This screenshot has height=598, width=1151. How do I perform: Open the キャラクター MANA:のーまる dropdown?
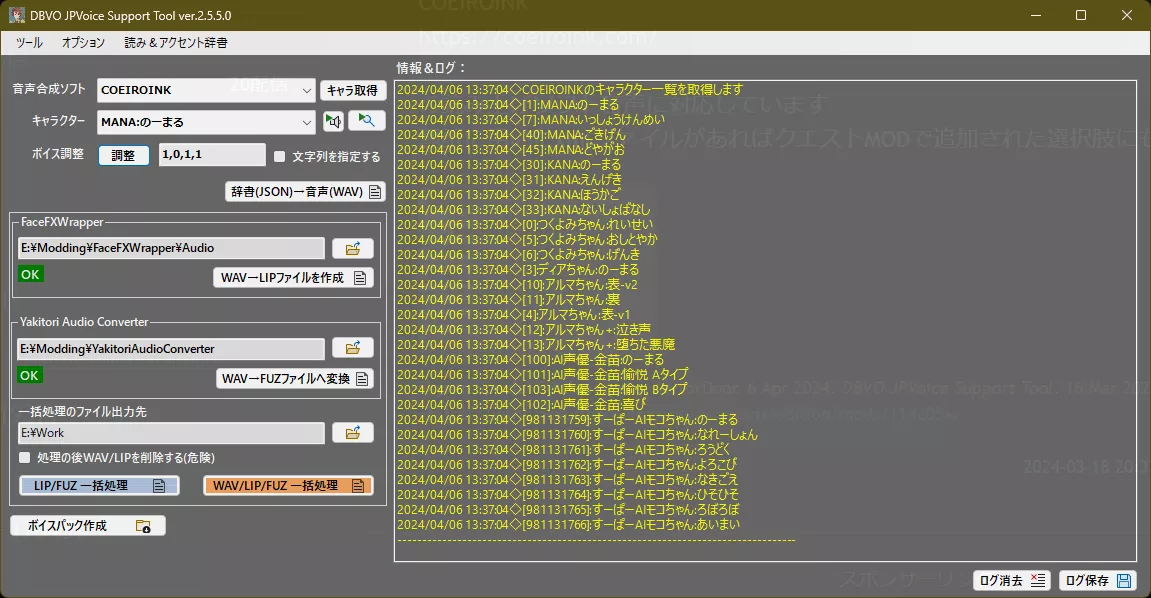pos(206,122)
